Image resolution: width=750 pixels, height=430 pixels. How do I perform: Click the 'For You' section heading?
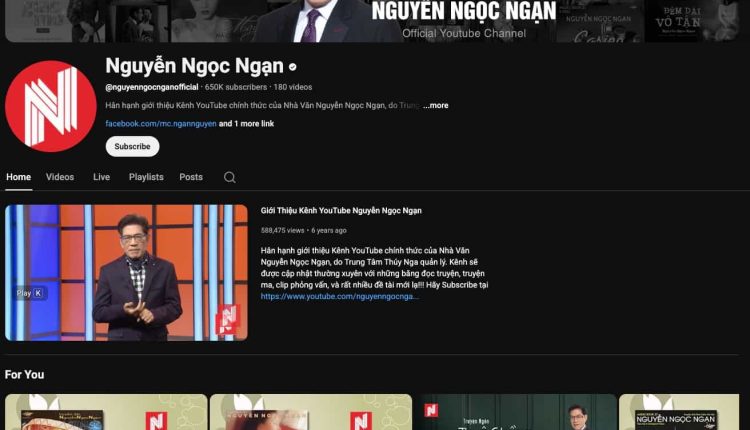pyautogui.click(x=24, y=375)
